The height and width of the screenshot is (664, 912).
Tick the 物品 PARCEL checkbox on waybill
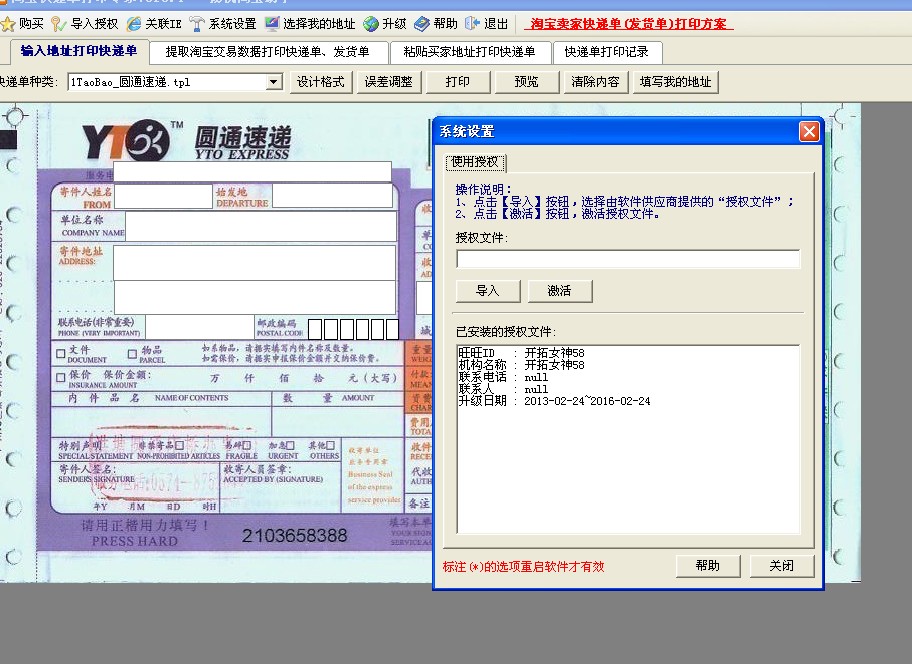133,353
